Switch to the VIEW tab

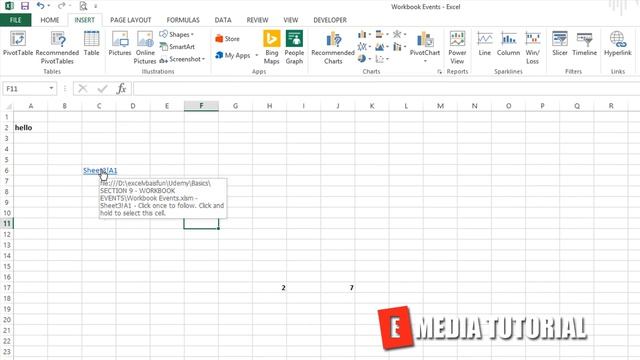291,20
